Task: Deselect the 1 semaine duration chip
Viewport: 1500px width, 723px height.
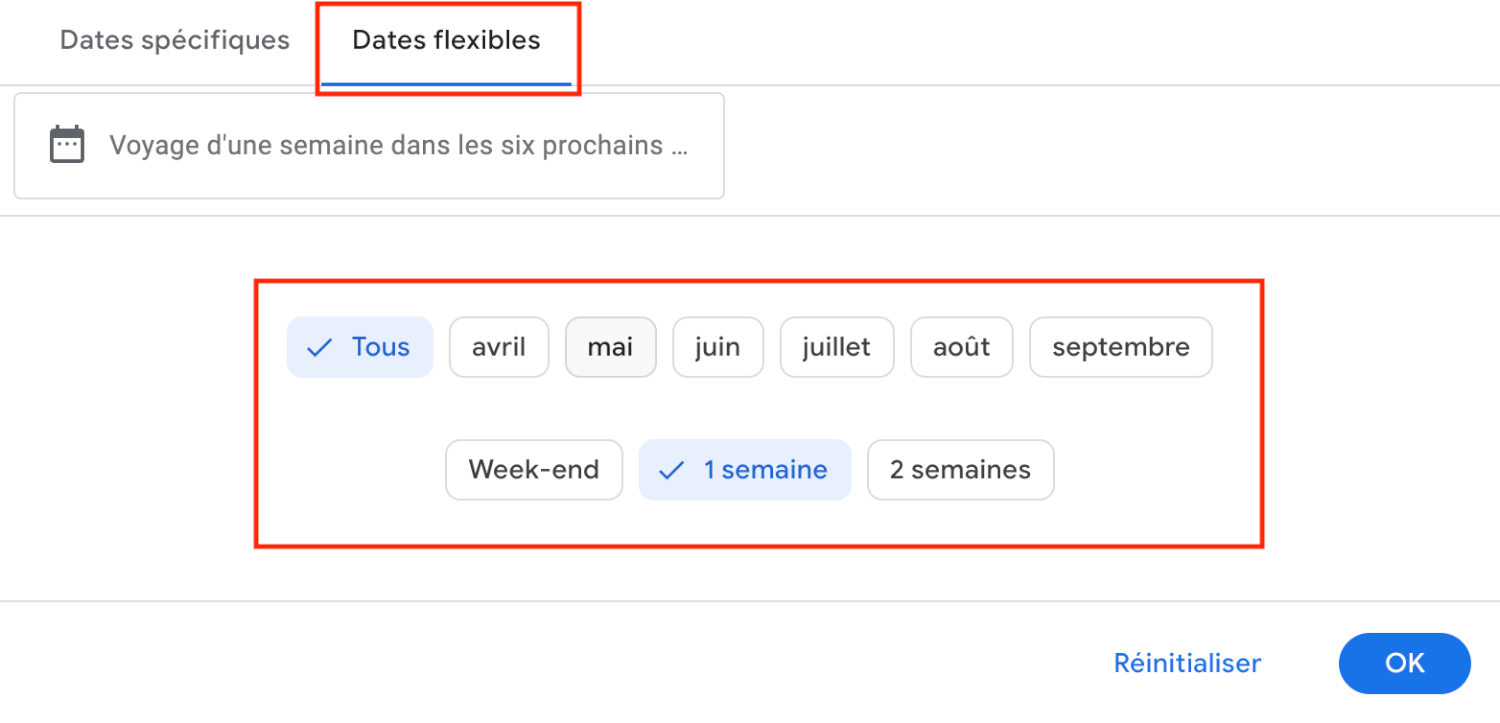Action: pos(744,469)
